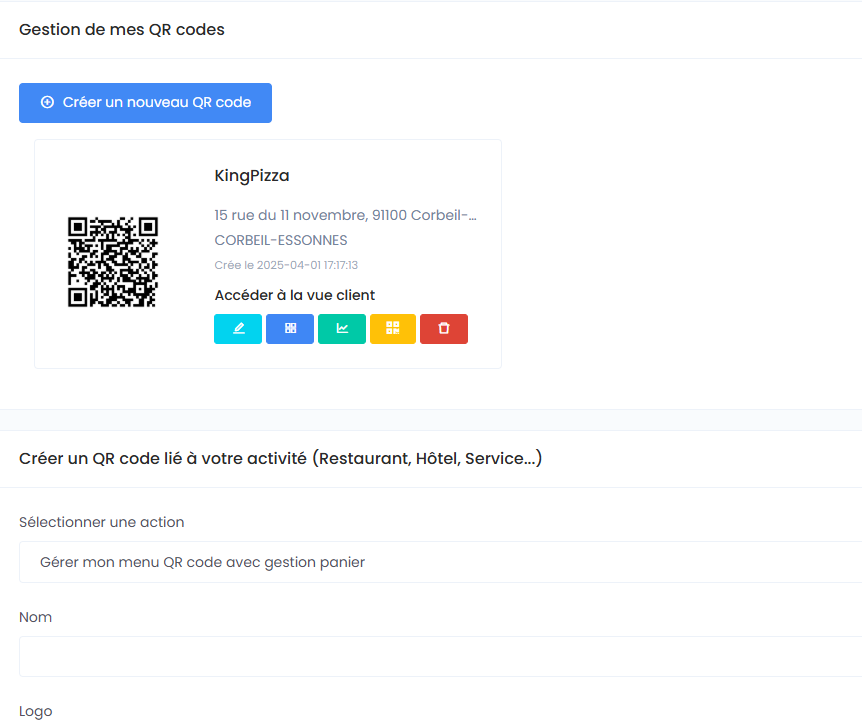Screen dimensions: 862x728
Task: Click the cyan edit pencil icon
Action: pyautogui.click(x=238, y=328)
